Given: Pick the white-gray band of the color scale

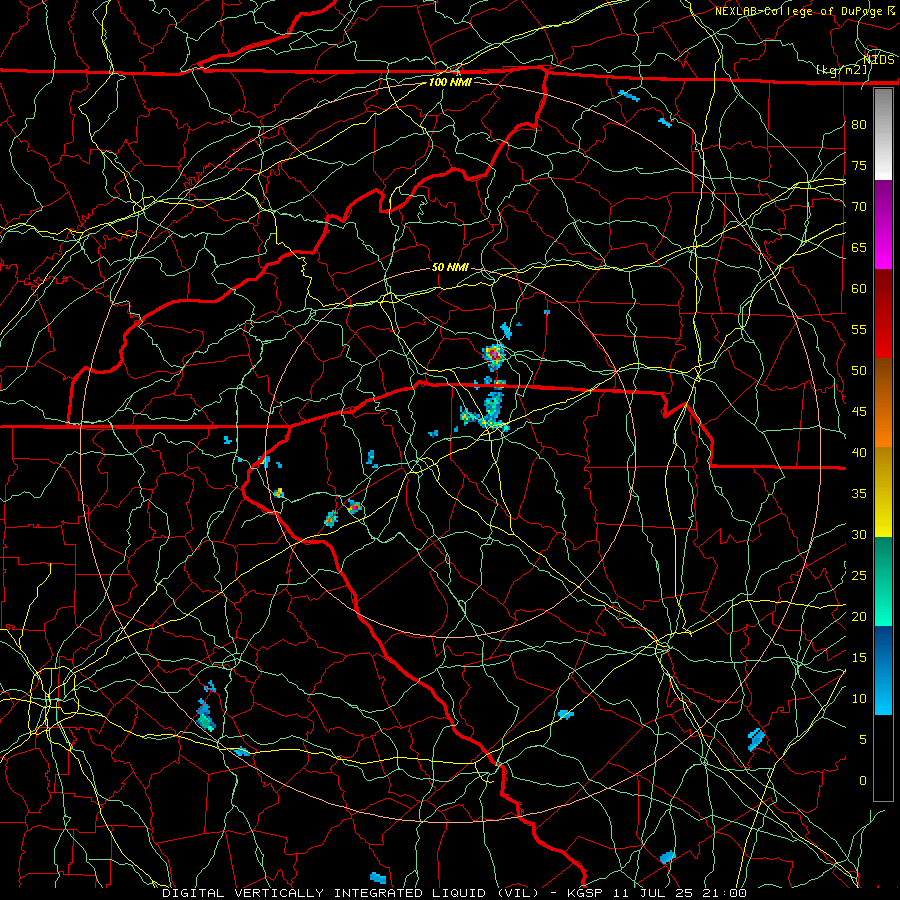Looking at the screenshot, I should (x=883, y=134).
